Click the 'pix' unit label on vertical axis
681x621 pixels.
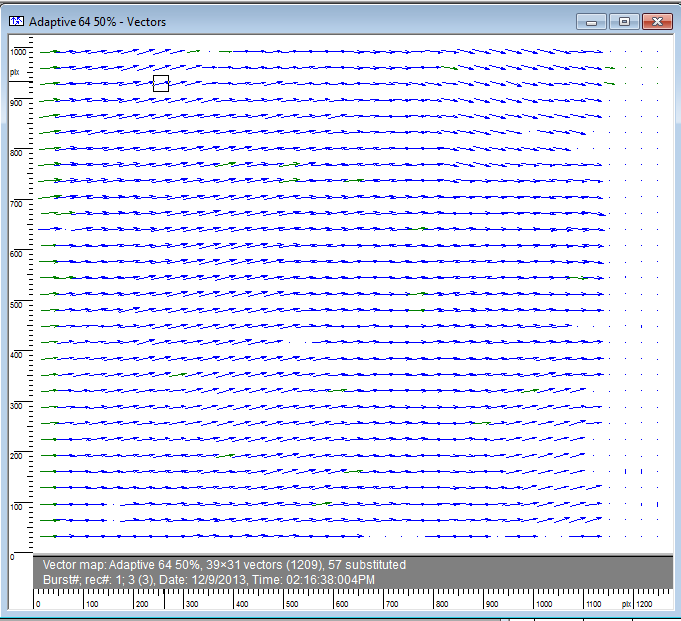click(x=14, y=72)
